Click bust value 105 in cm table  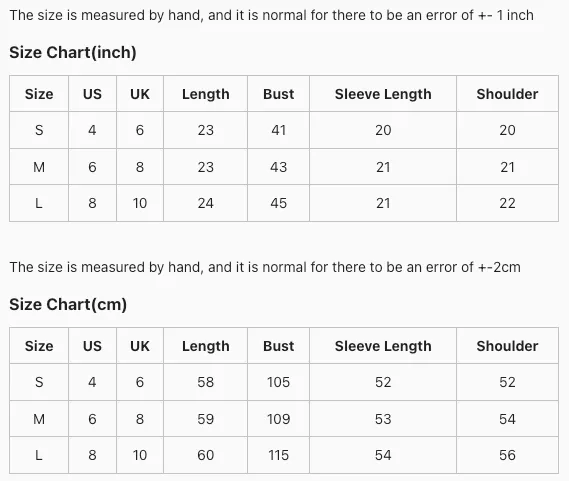[278, 382]
